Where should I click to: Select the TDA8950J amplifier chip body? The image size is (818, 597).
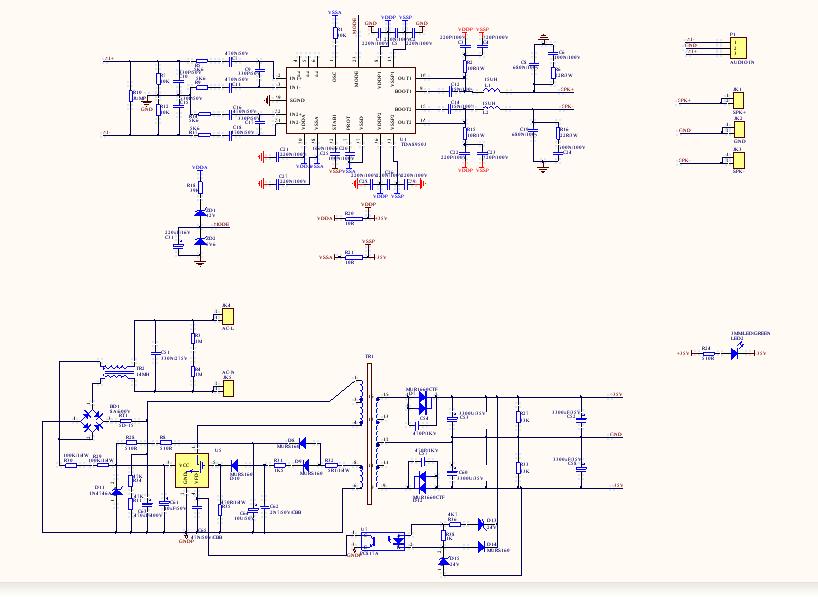click(351, 100)
